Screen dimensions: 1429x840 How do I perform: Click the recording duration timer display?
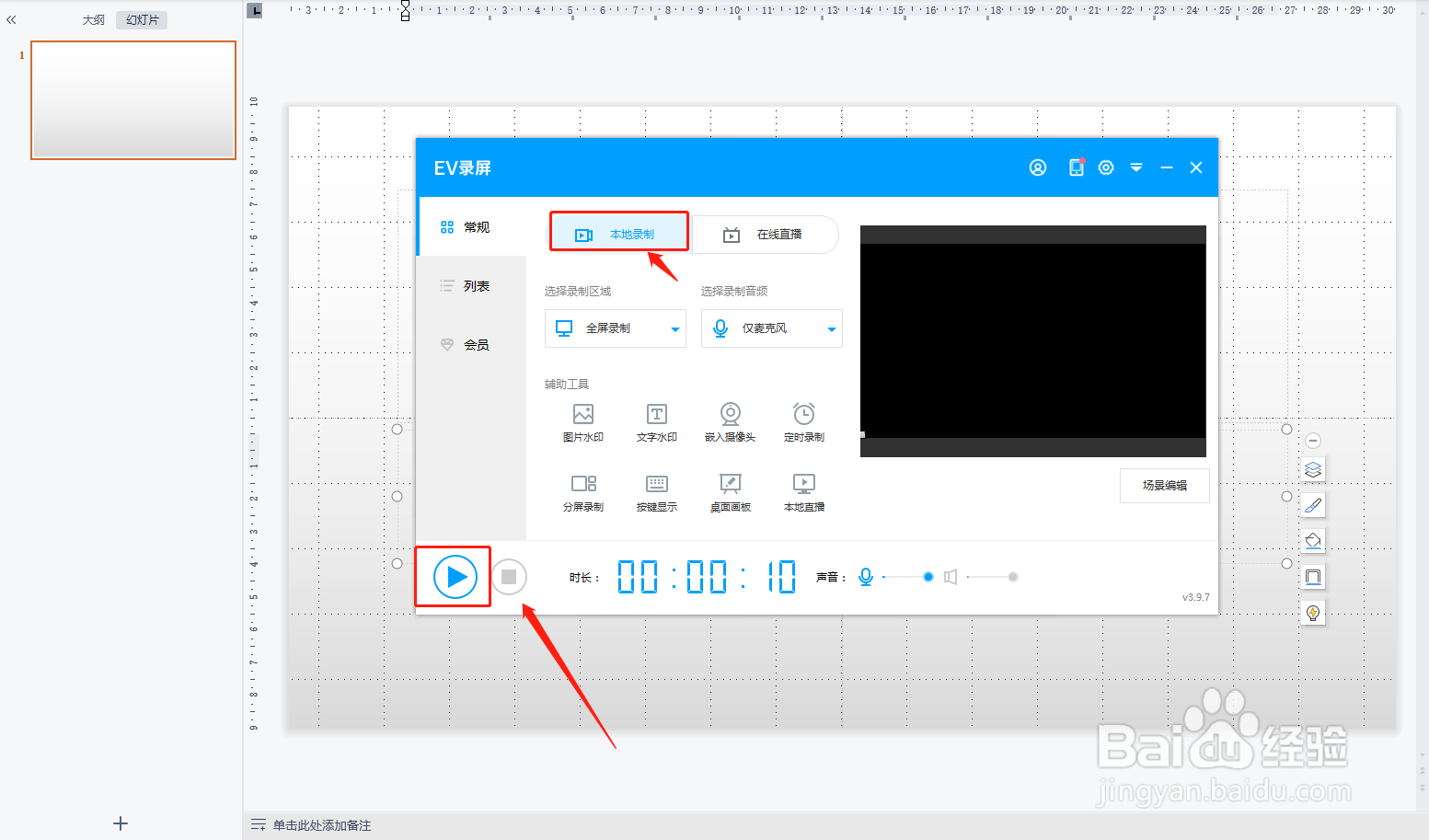[707, 577]
